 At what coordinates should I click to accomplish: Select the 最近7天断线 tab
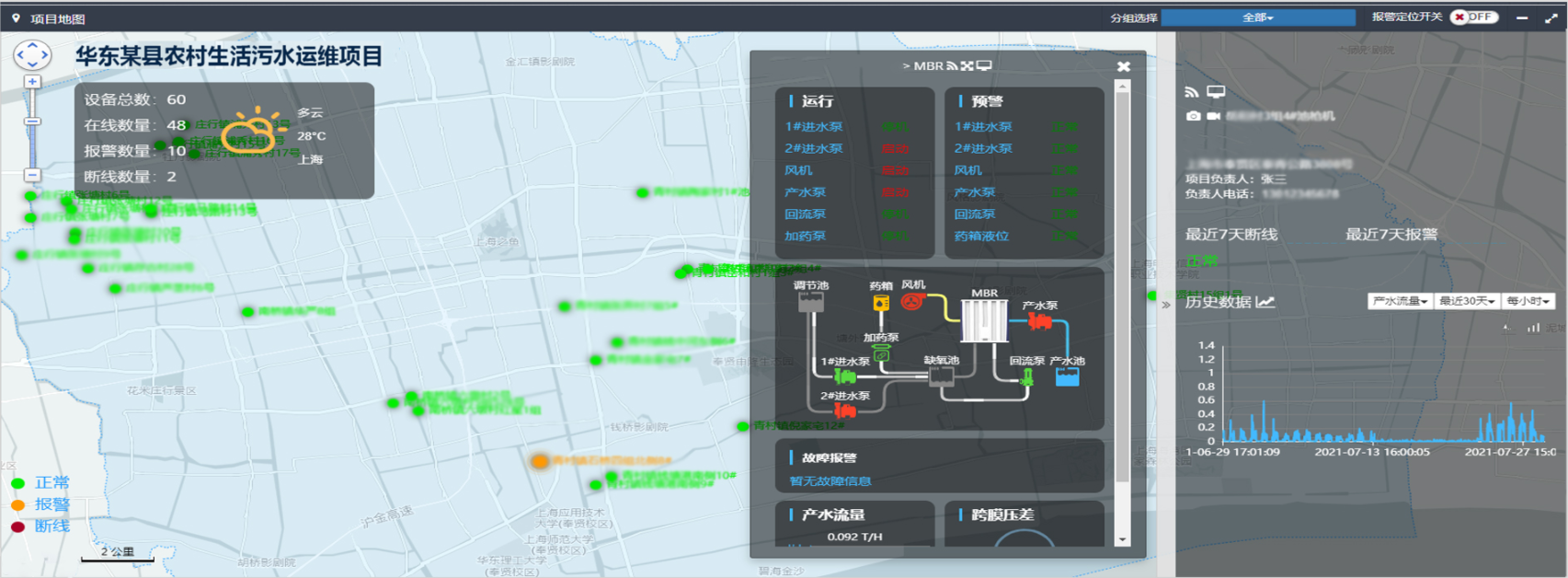click(1230, 235)
